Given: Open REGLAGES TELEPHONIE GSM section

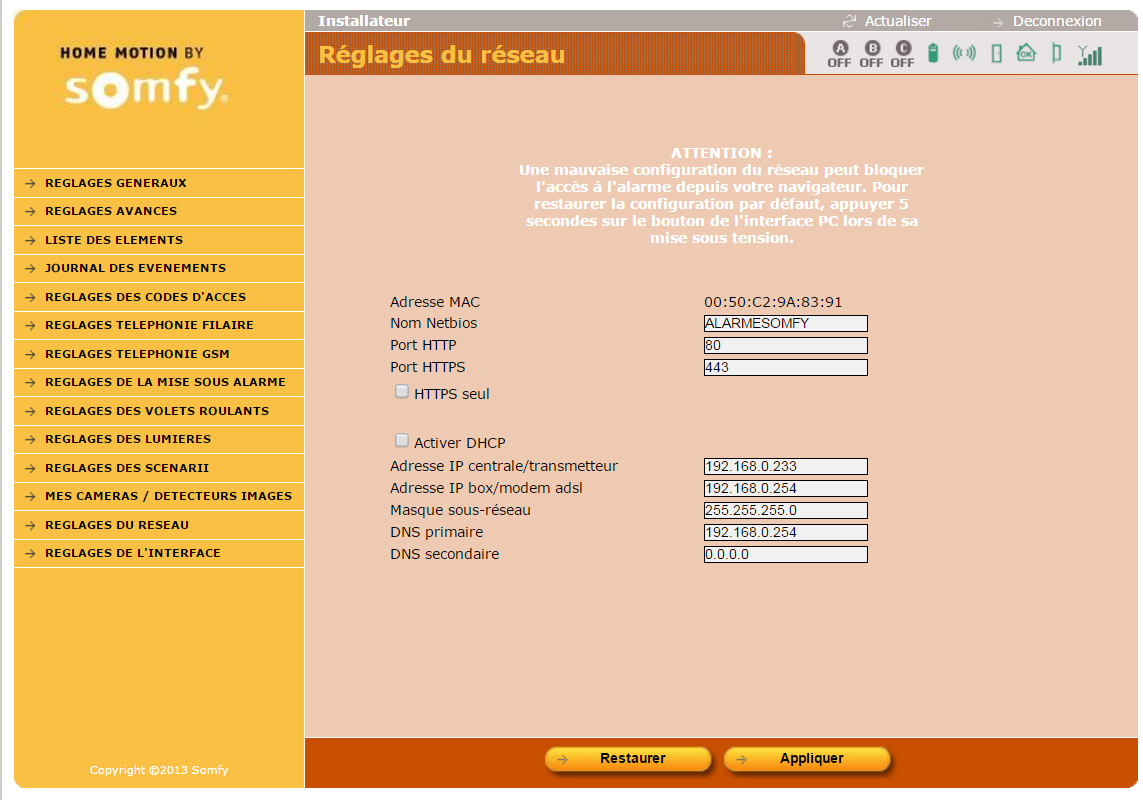Looking at the screenshot, I should pos(137,354).
